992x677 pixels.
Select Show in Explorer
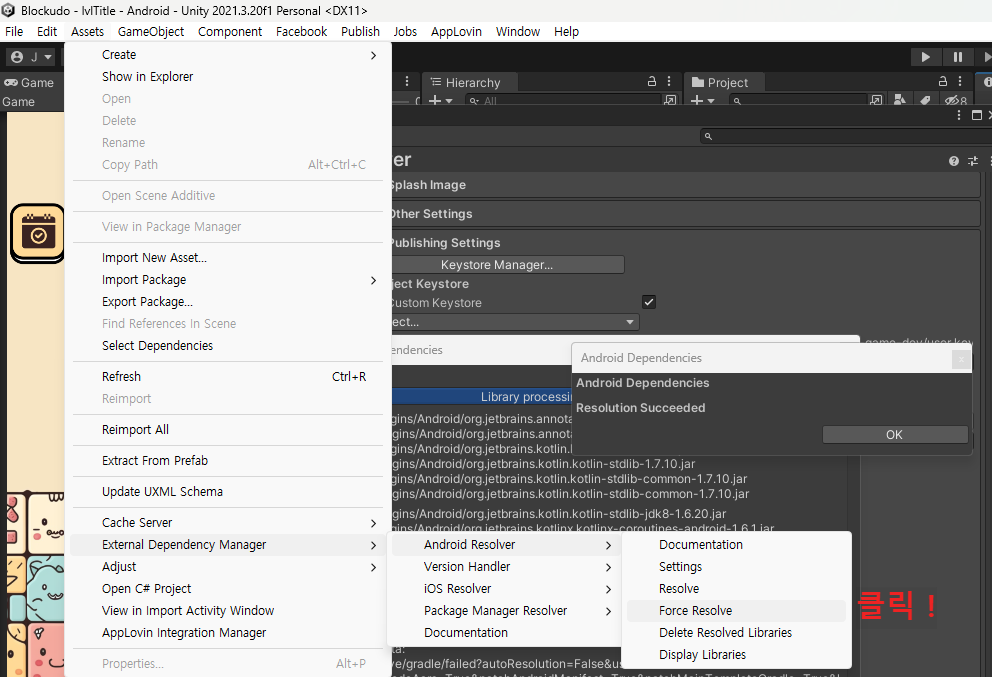tap(228, 77)
